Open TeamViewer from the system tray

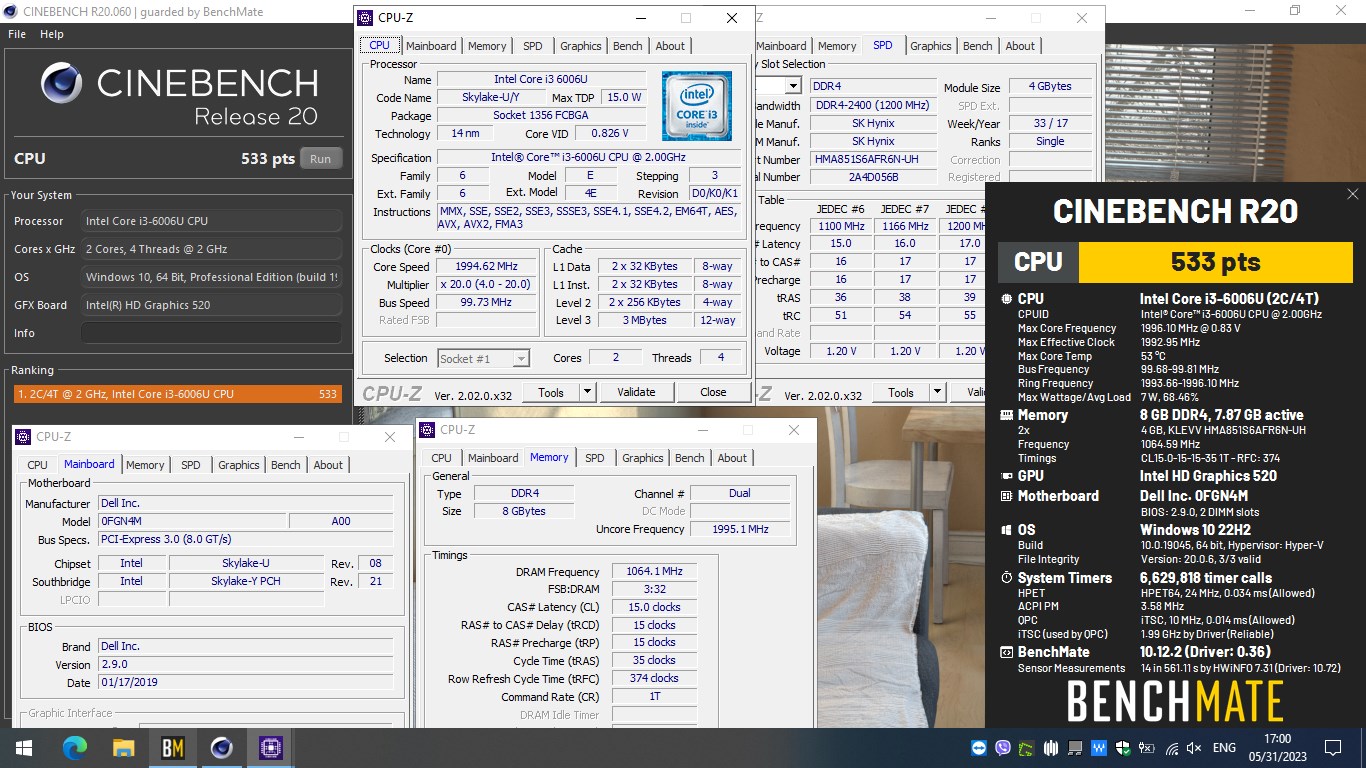coord(979,748)
